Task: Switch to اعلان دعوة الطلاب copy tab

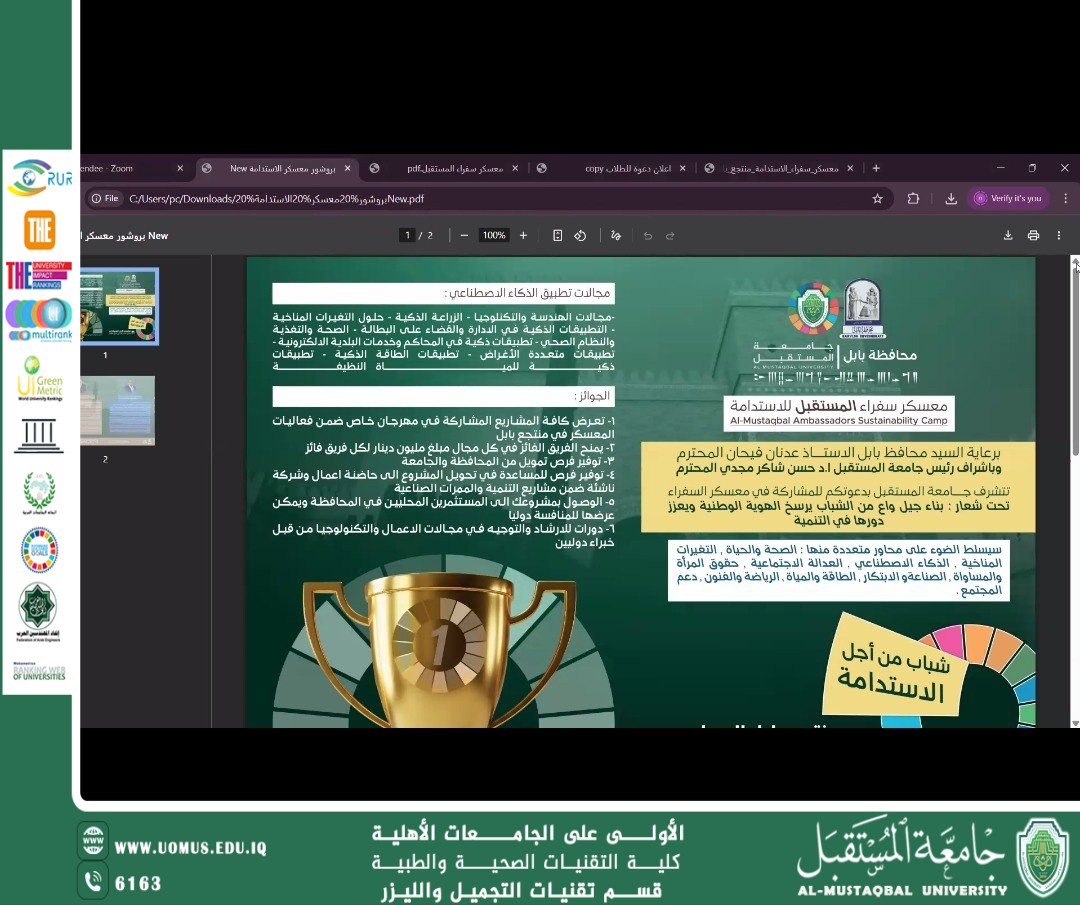Action: click(x=613, y=168)
